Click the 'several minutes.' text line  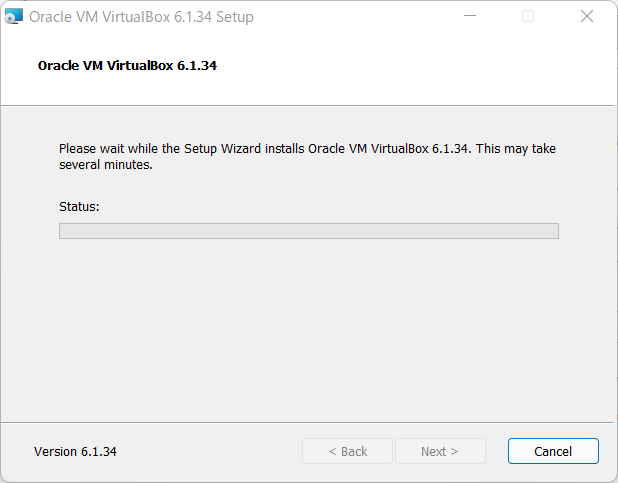pyautogui.click(x=106, y=165)
